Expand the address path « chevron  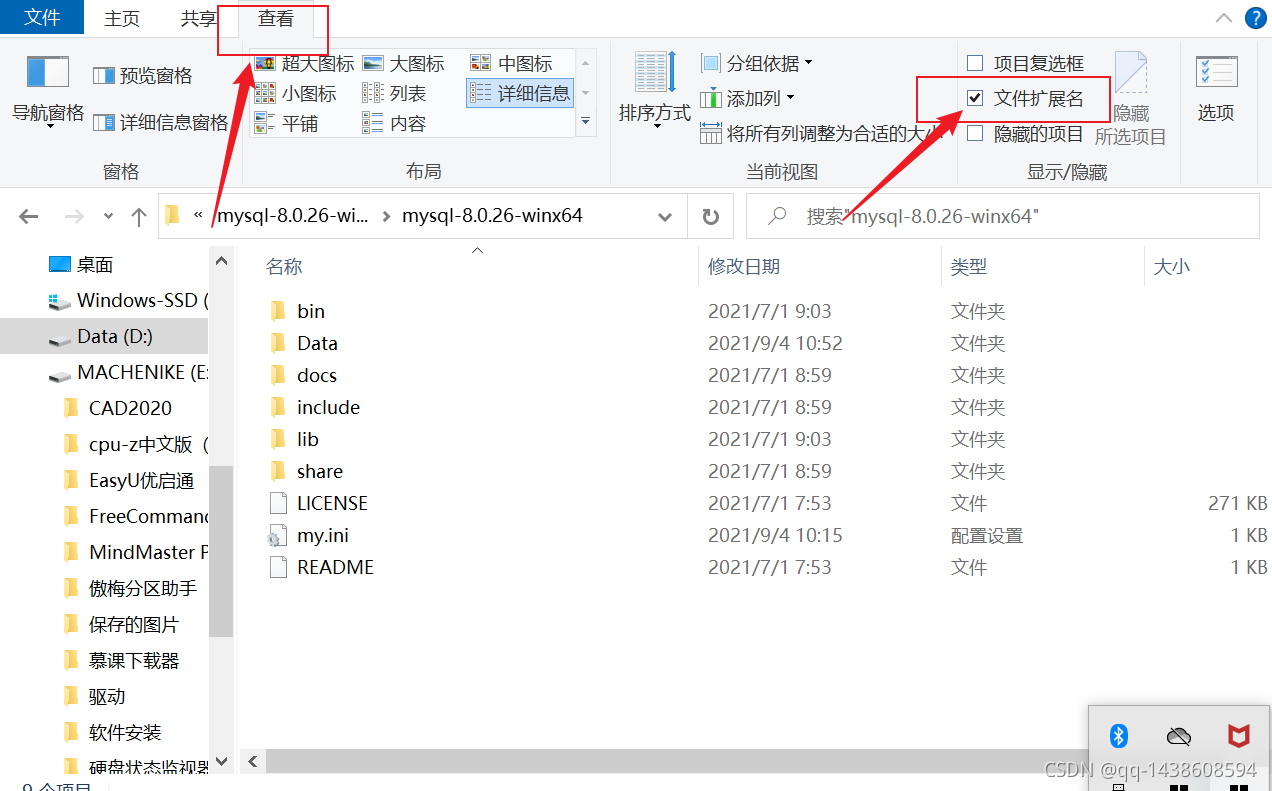click(x=198, y=216)
